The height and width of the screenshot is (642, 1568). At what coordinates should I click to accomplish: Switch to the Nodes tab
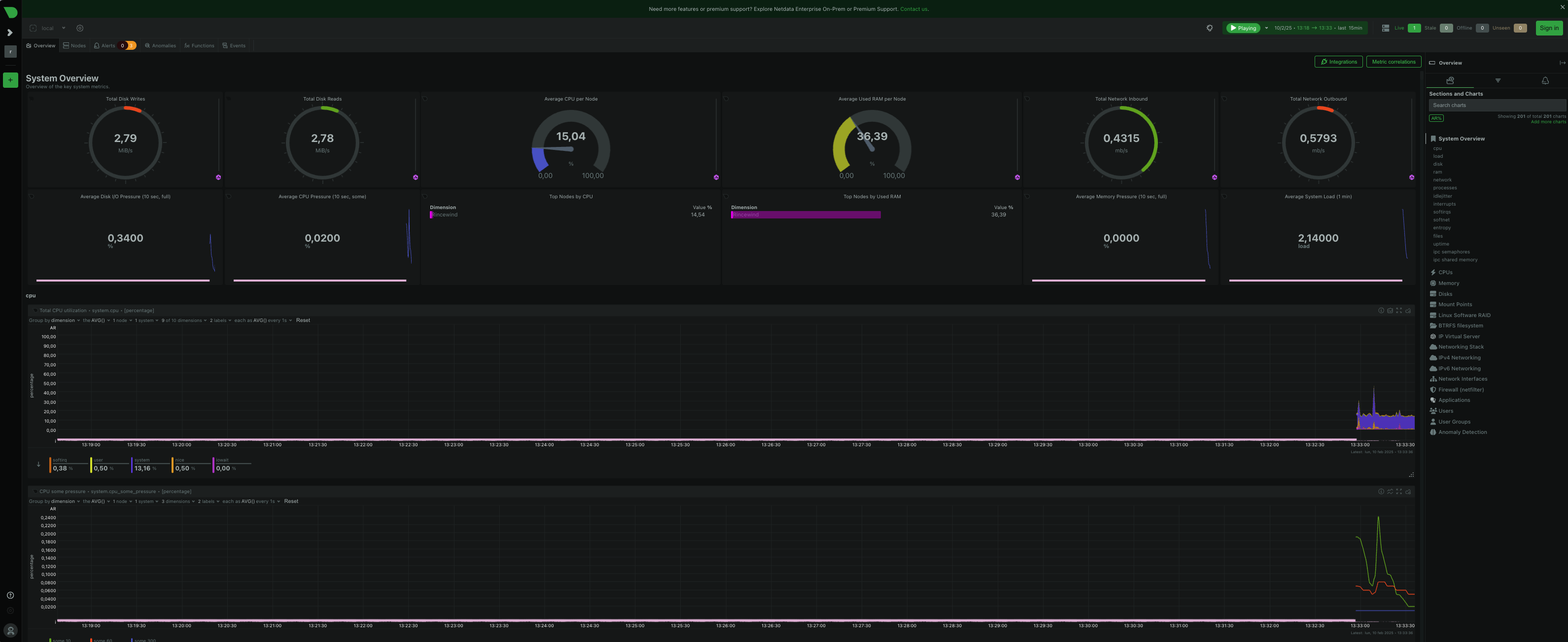[x=74, y=46]
